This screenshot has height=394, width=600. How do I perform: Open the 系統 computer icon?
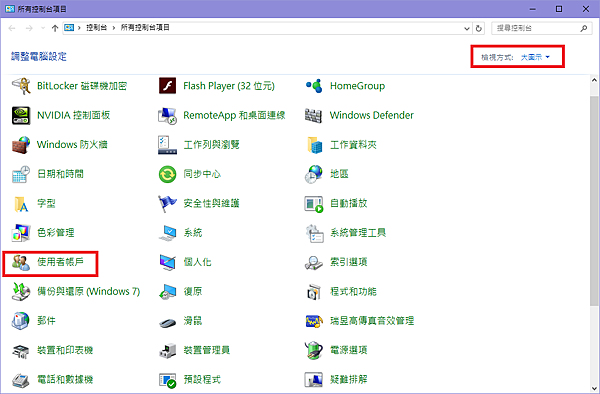point(167,233)
